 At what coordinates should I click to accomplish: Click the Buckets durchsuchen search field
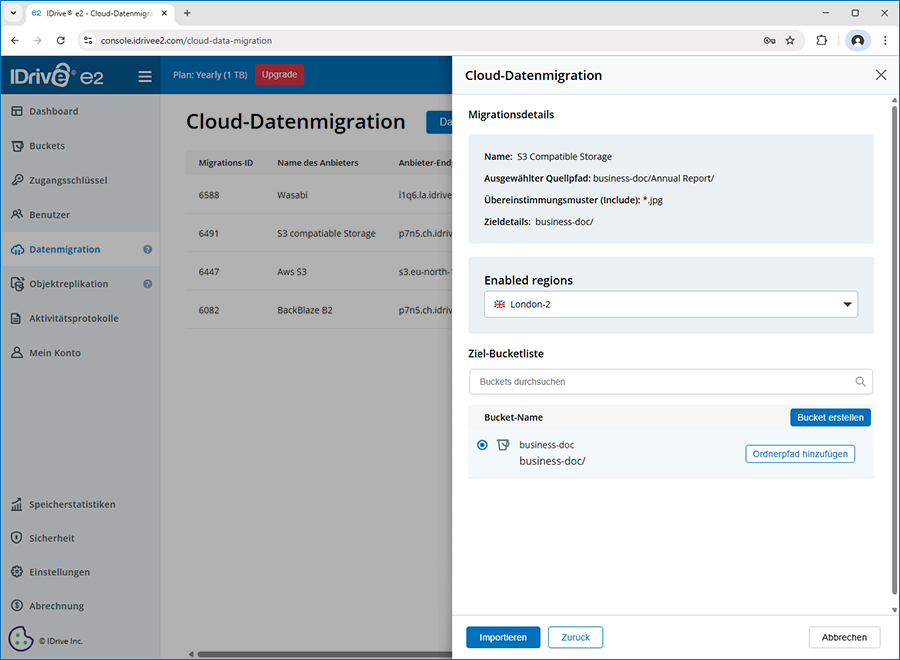pyautogui.click(x=660, y=382)
